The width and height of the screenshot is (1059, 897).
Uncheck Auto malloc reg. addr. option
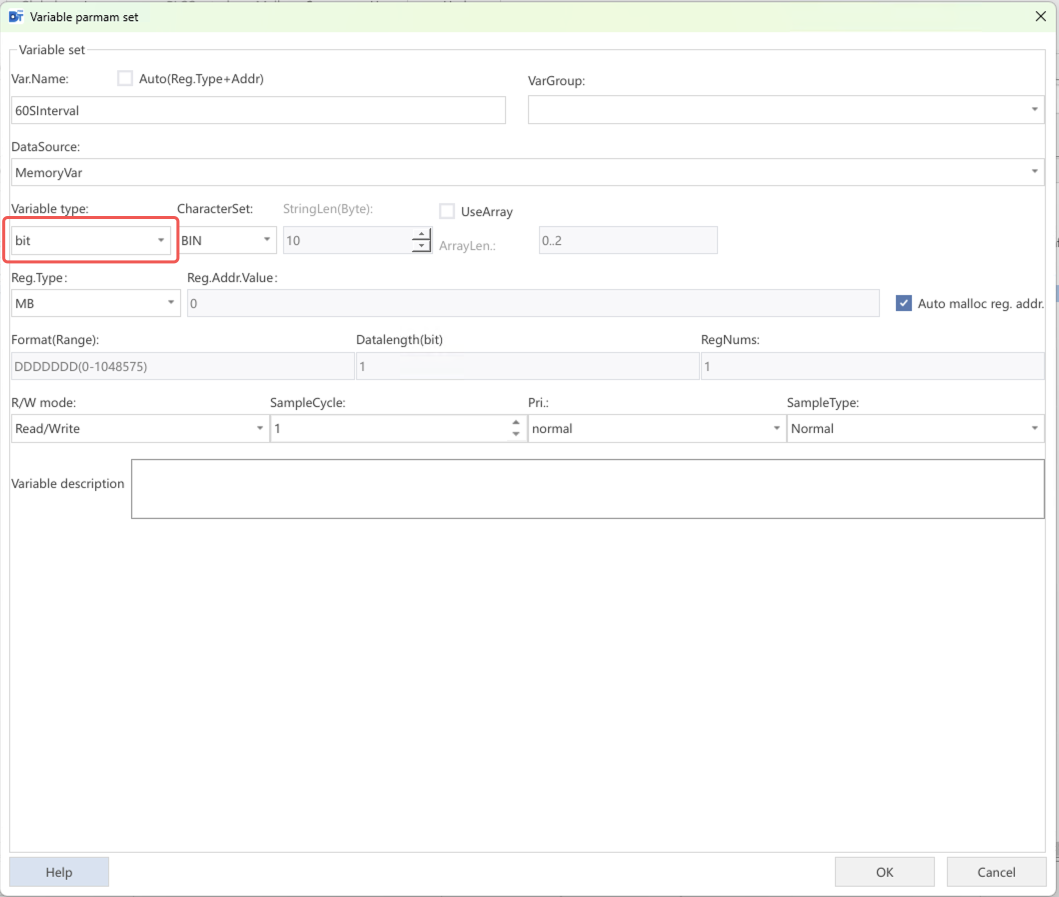click(904, 303)
